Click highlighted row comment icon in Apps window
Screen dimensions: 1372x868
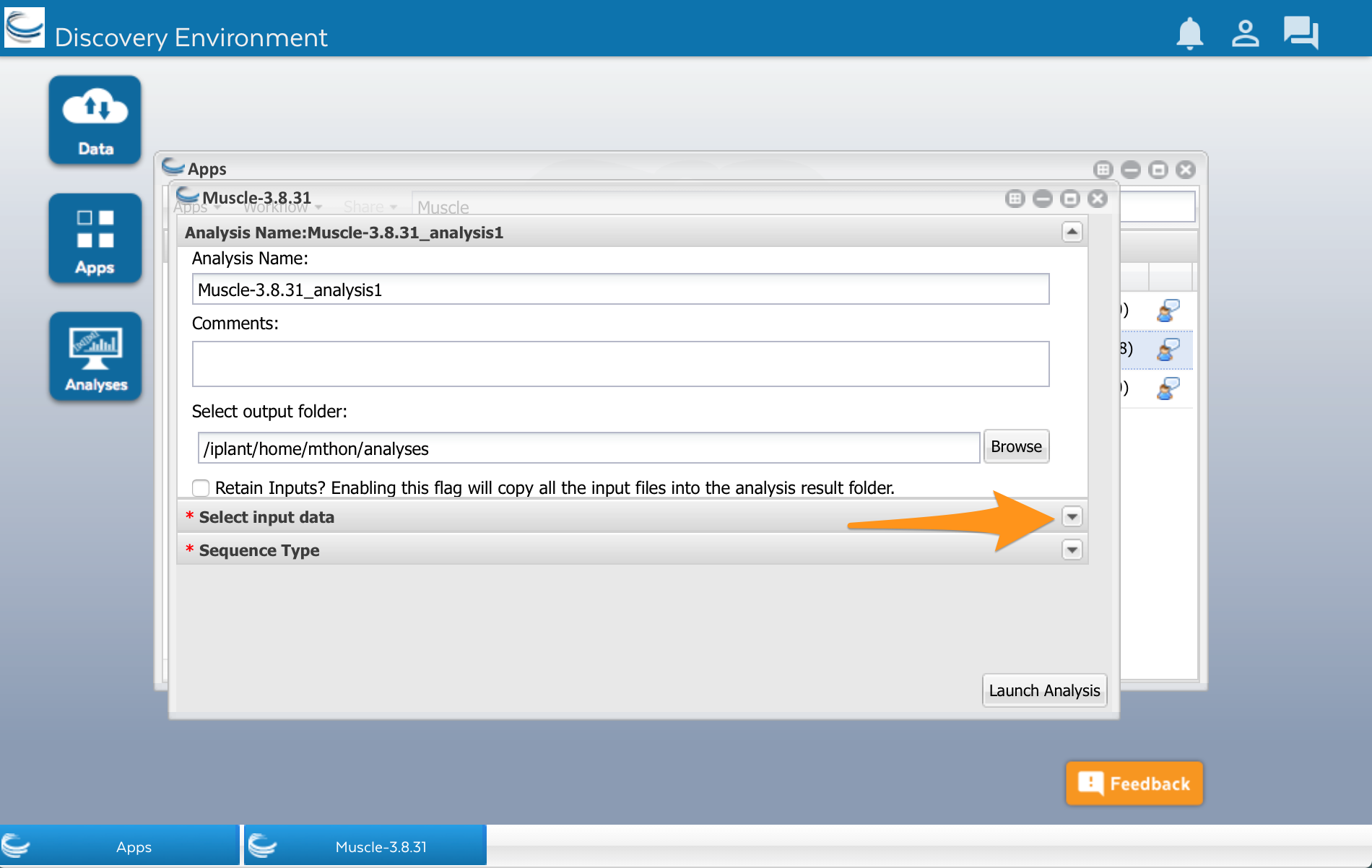click(x=1168, y=350)
